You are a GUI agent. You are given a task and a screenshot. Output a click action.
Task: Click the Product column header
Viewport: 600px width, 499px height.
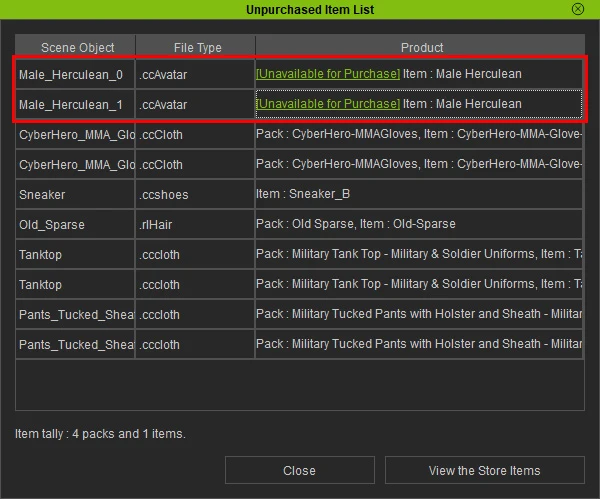421,47
